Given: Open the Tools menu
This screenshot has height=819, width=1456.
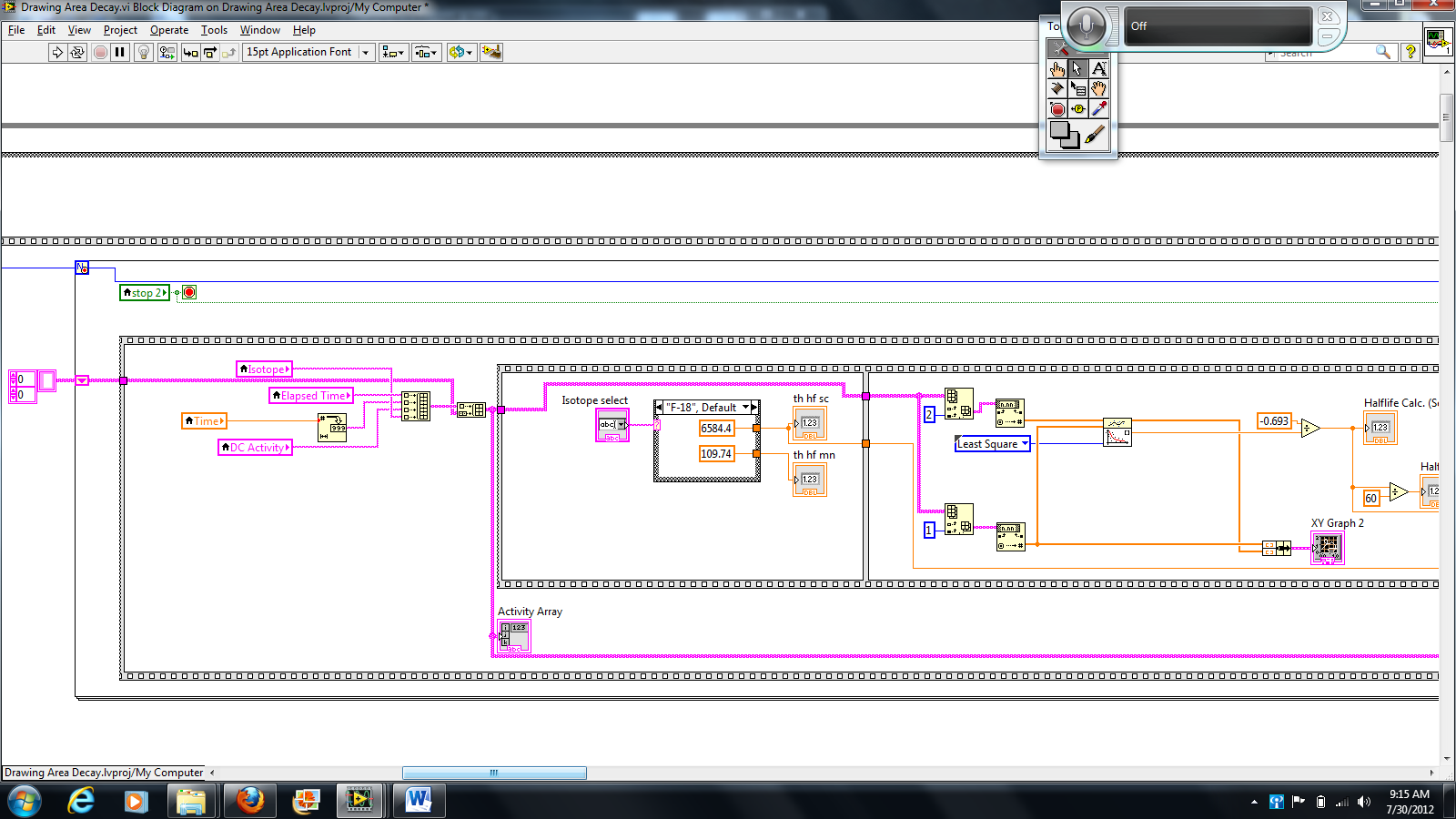Looking at the screenshot, I should (x=214, y=30).
